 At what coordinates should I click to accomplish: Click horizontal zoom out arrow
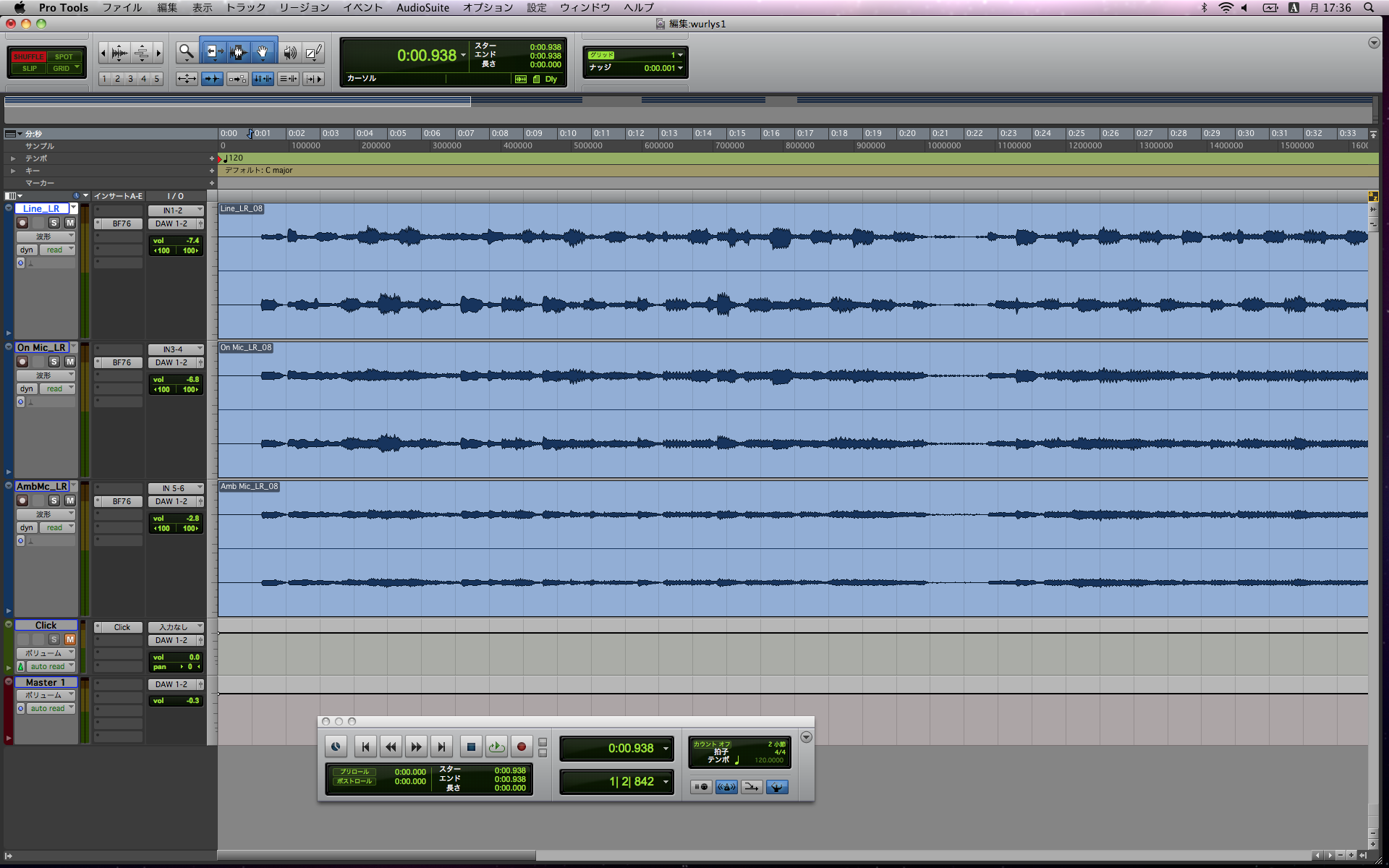point(103,53)
